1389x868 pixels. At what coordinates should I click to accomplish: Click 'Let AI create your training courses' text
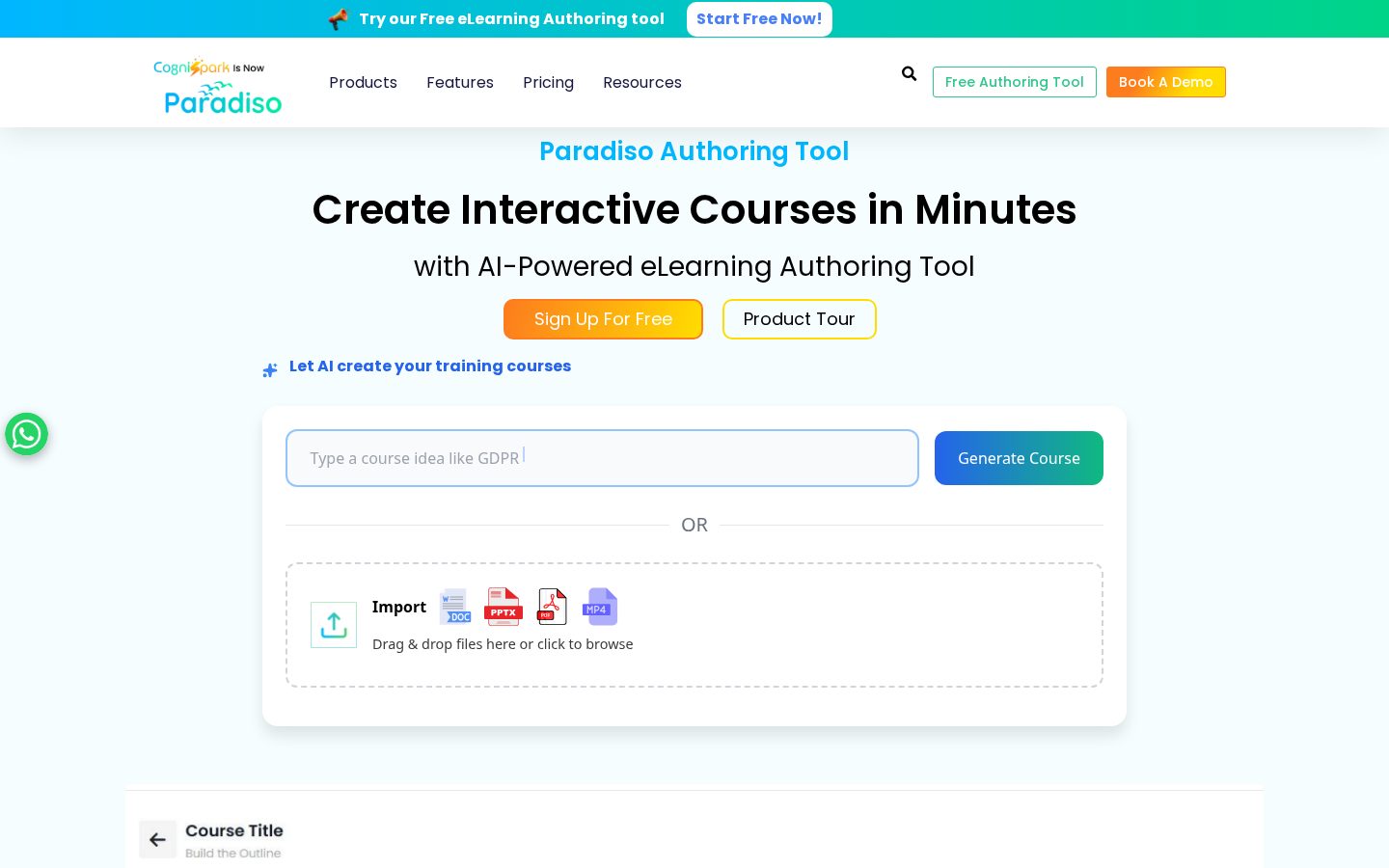tap(430, 366)
